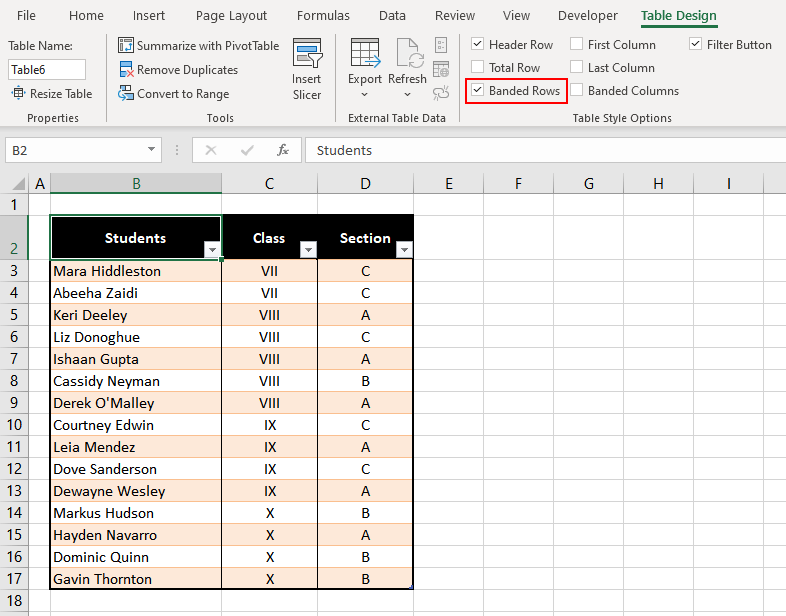Switch to the Review tab

(x=455, y=16)
